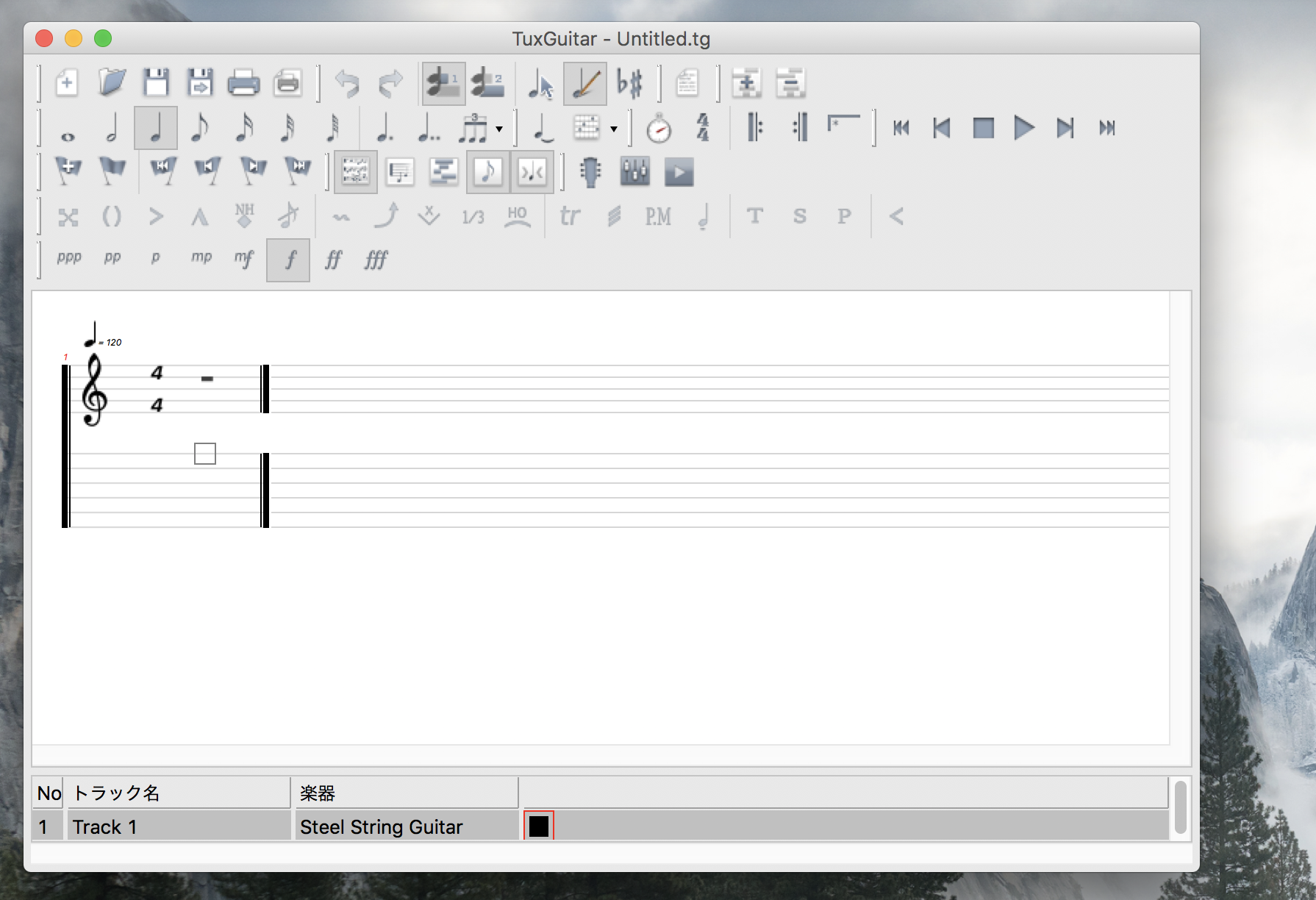Open the time signature icon
1316x900 pixels.
(x=703, y=128)
